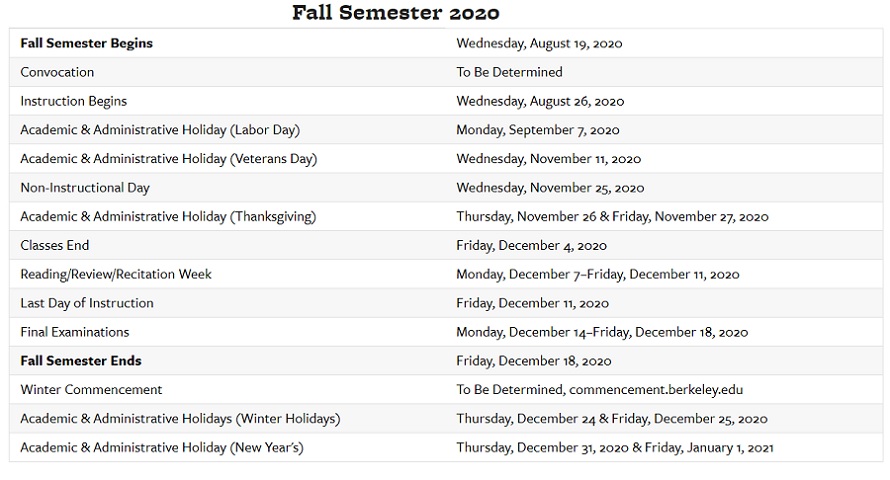Select the "Winter Commencement" row label
This screenshot has width=890, height=480.
(91, 390)
